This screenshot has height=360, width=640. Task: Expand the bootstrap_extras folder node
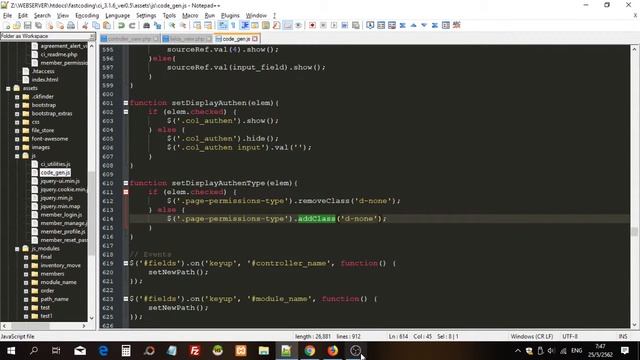point(17,113)
